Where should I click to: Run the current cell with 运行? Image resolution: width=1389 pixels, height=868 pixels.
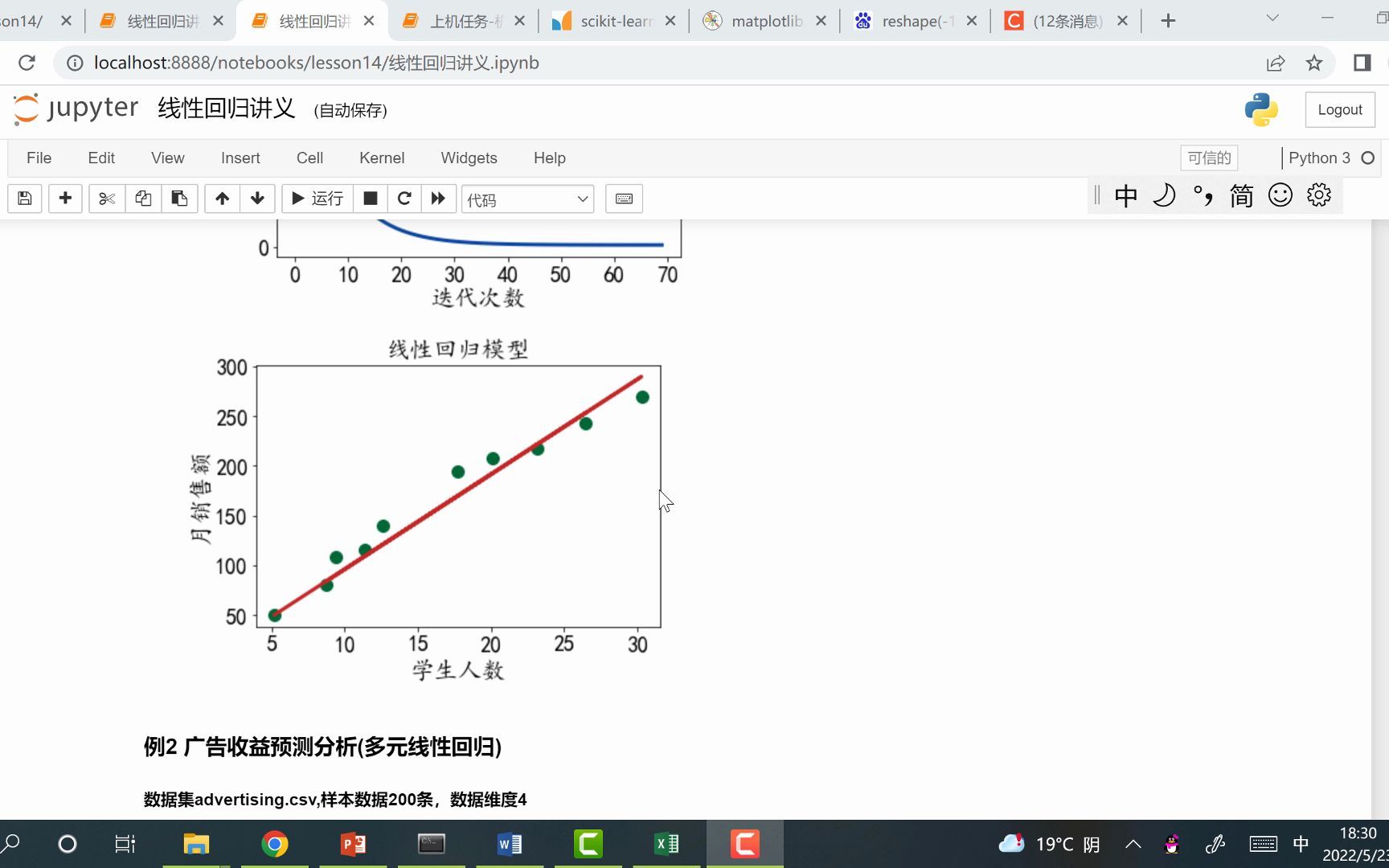click(317, 199)
